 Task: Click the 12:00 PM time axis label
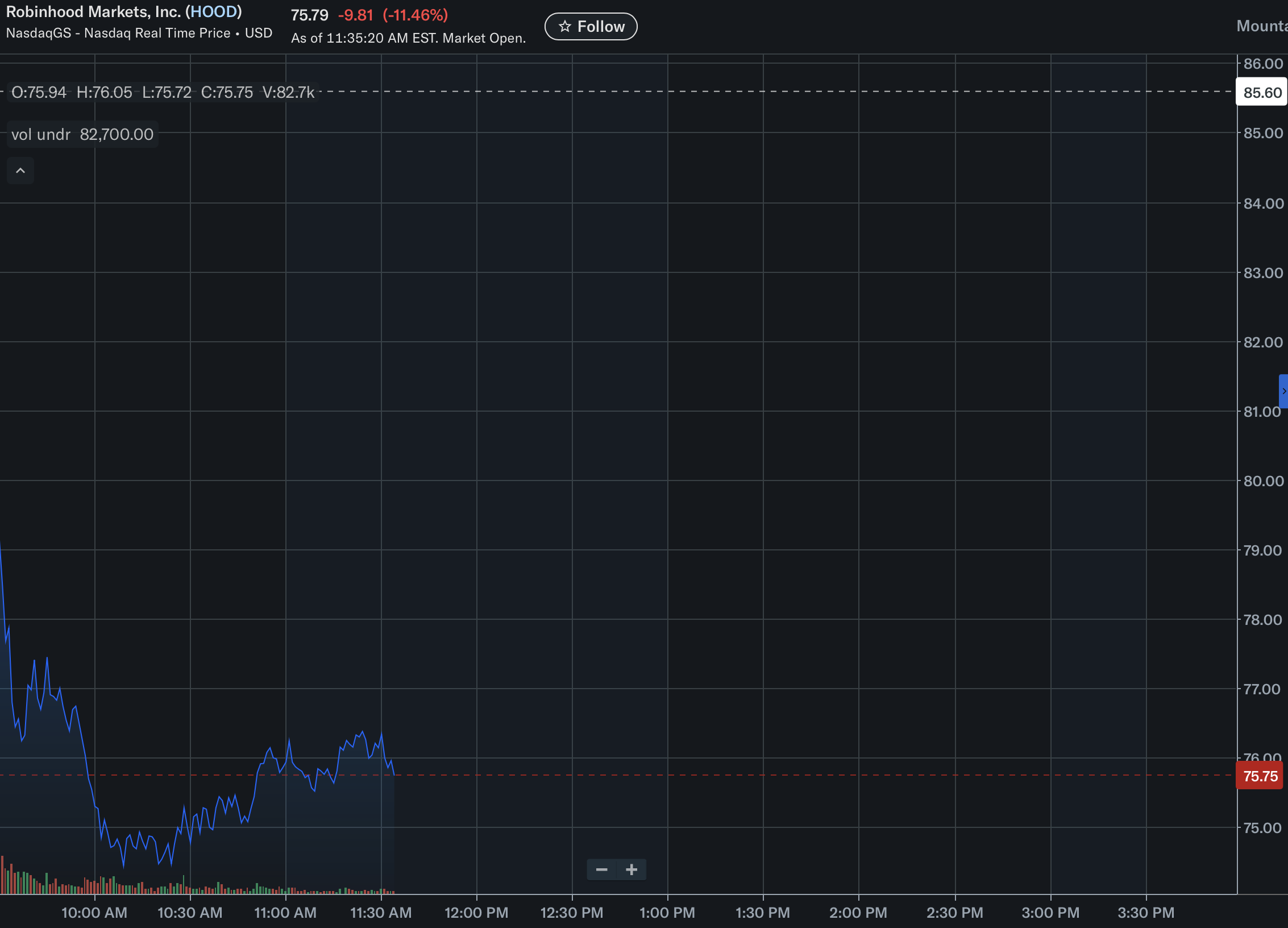[x=476, y=913]
